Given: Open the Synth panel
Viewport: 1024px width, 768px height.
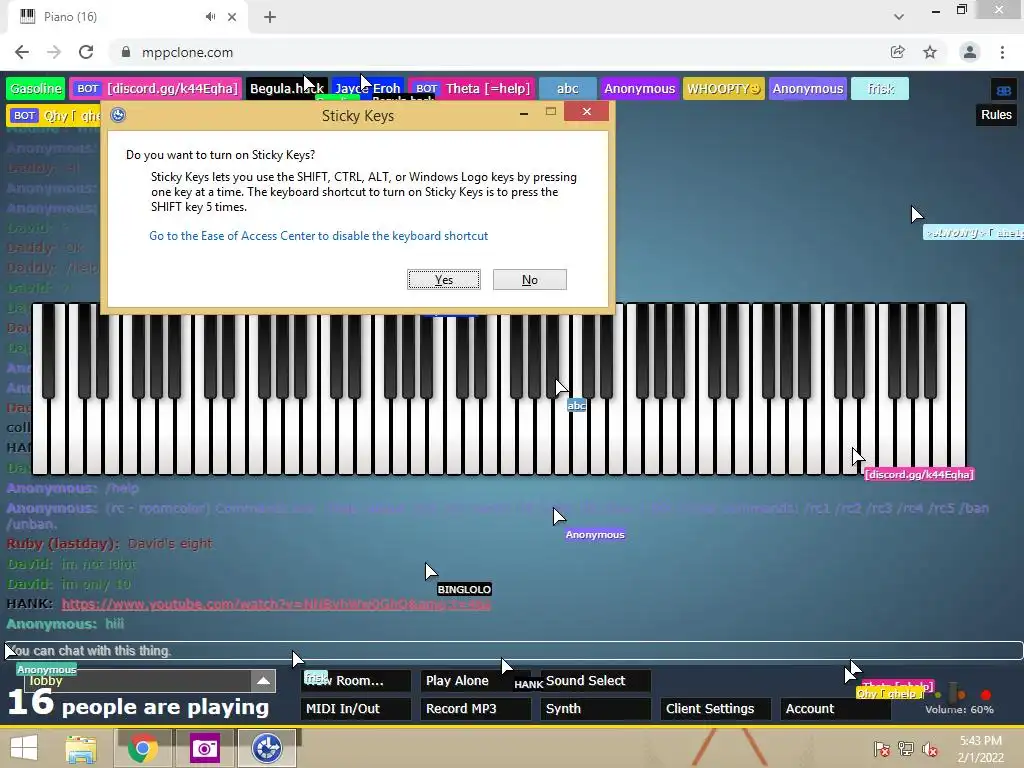Looking at the screenshot, I should point(596,709).
